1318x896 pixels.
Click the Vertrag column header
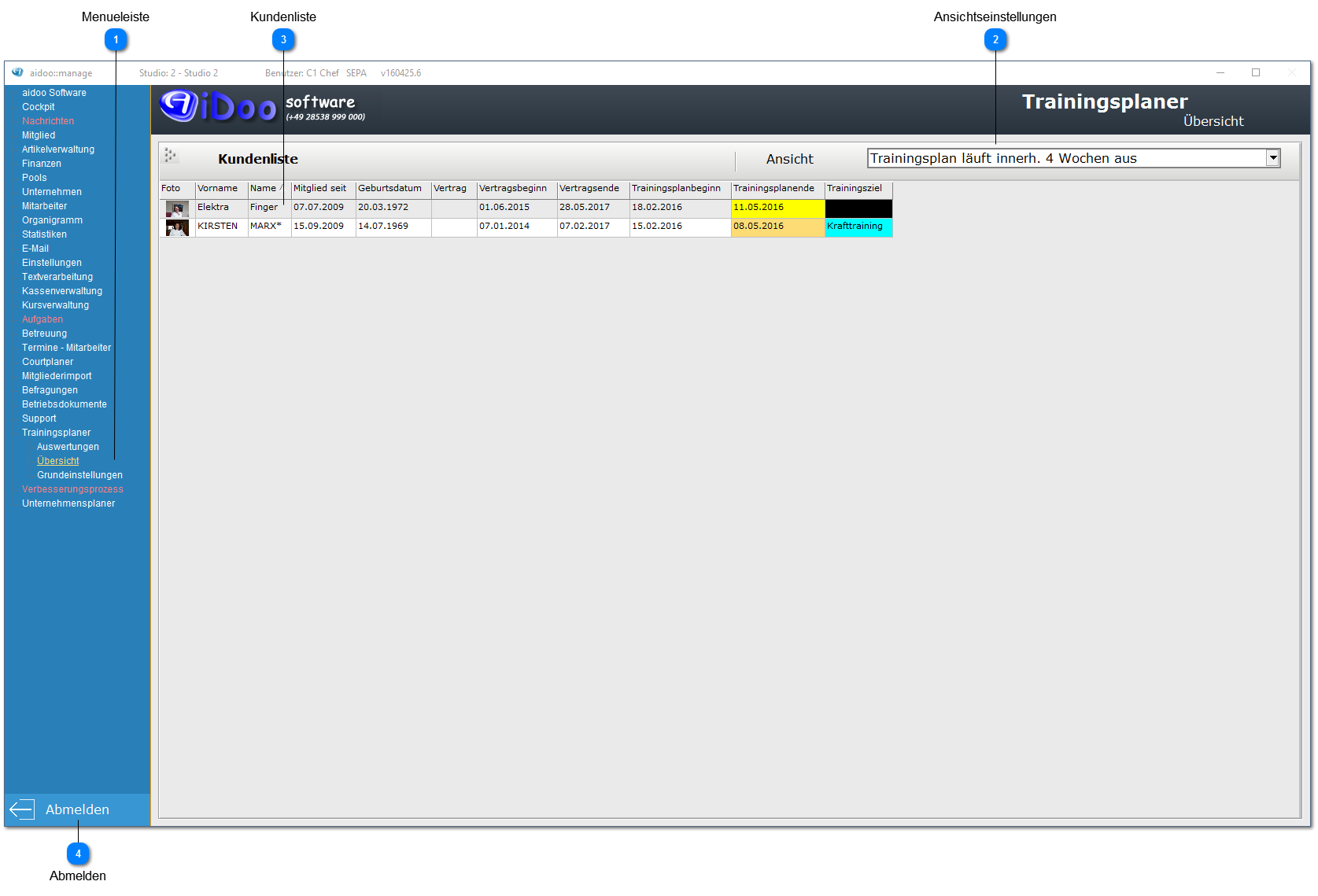[x=454, y=189]
